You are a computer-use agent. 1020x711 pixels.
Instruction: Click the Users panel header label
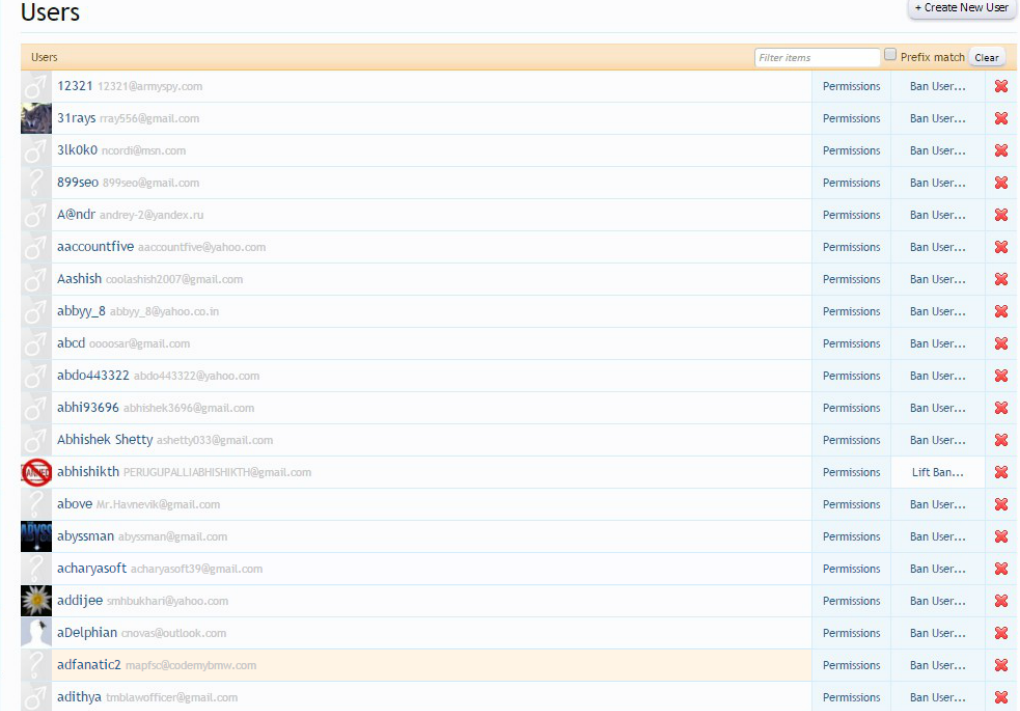coord(44,57)
